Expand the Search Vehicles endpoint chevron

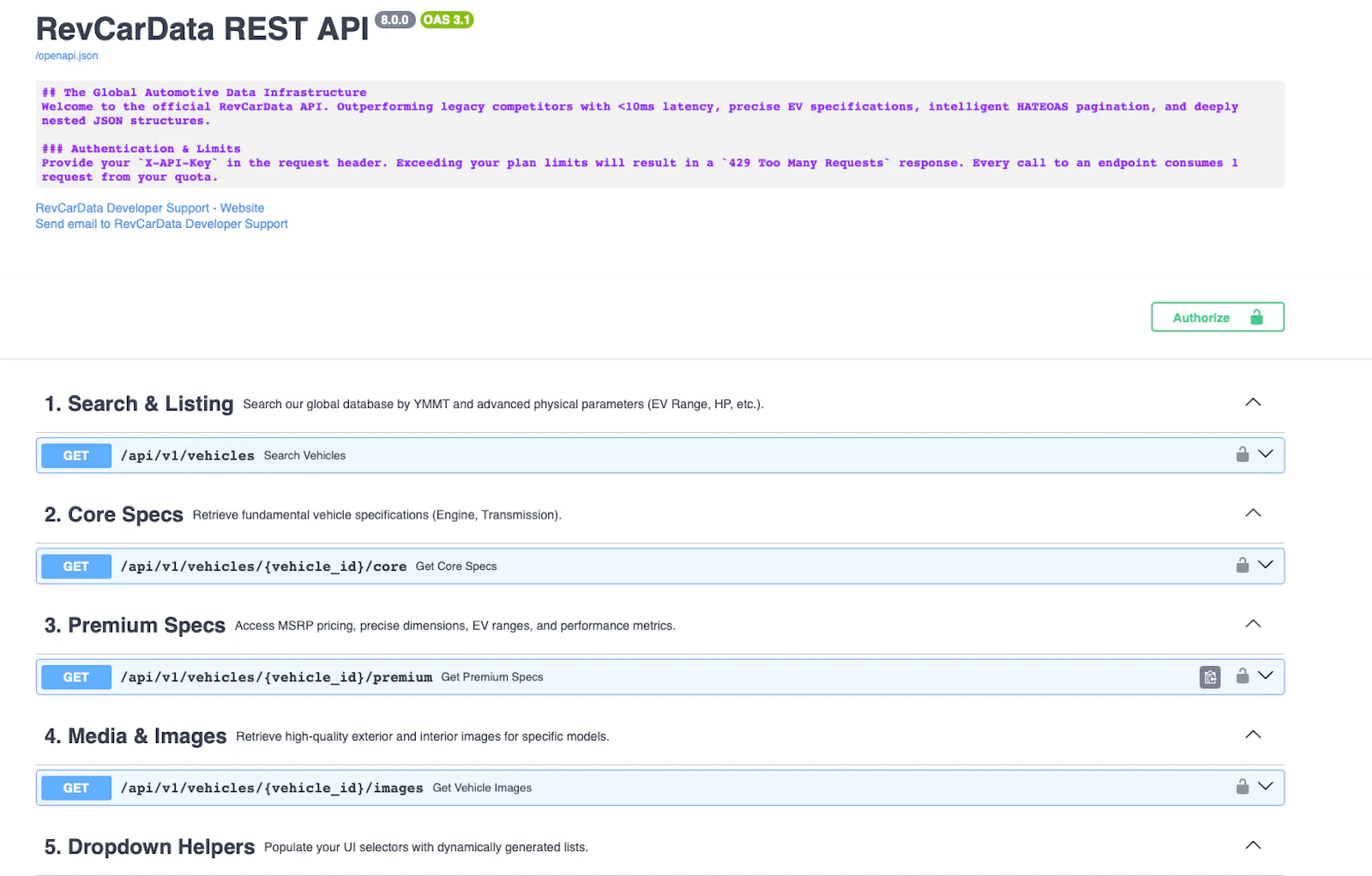1266,454
